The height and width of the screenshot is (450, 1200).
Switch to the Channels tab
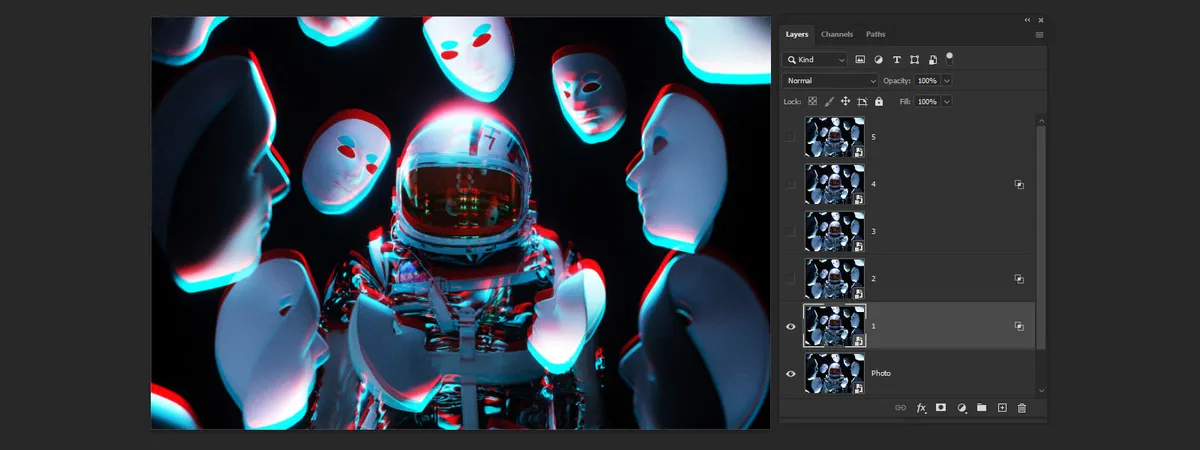837,35
